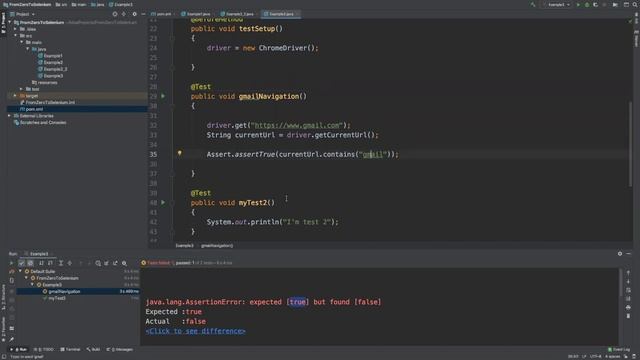Viewport: 640px width, 360px height.
Task: Click the Search Everywhere magnifier icon
Action: point(635,4)
